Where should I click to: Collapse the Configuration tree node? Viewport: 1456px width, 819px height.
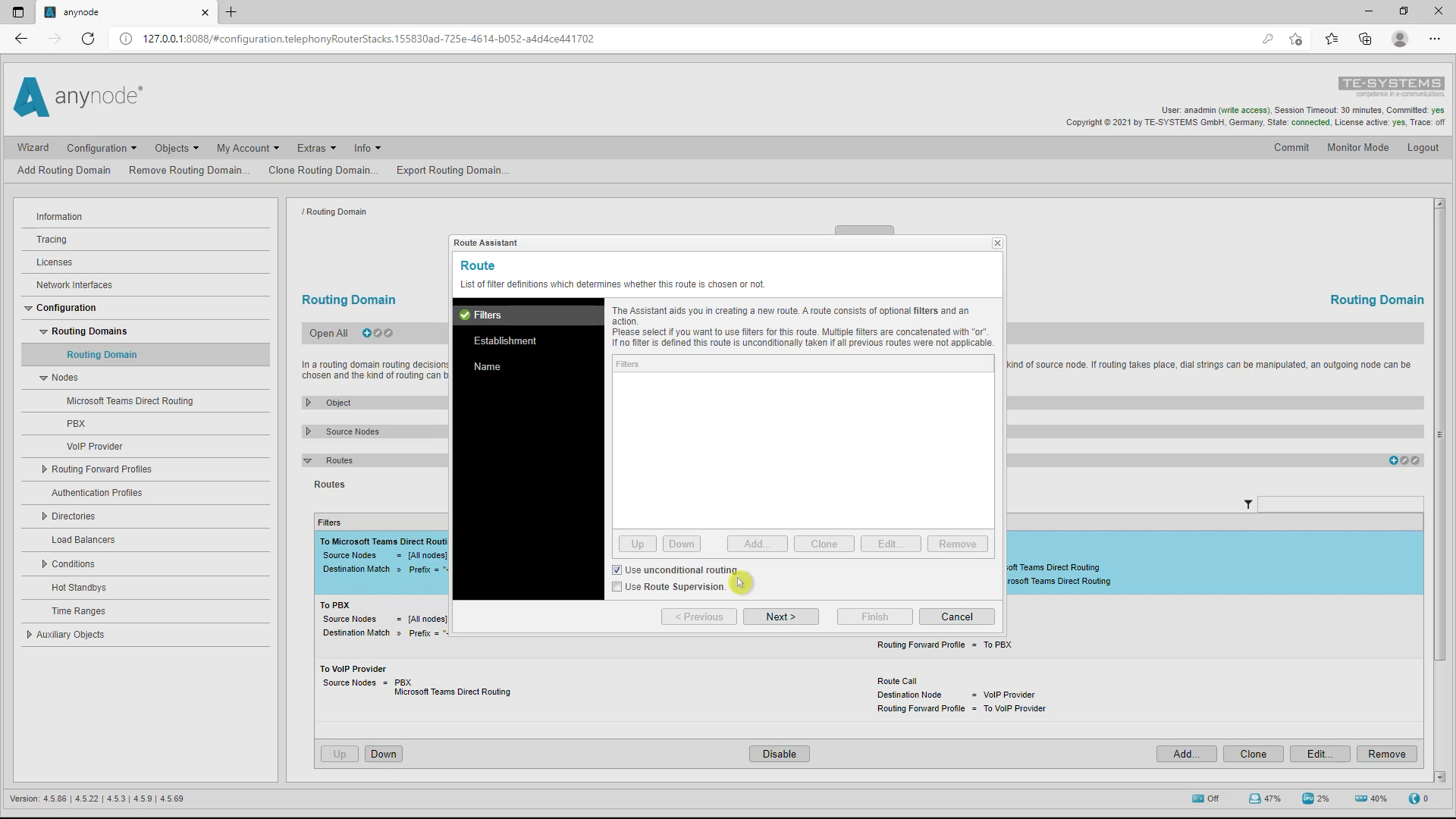29,308
